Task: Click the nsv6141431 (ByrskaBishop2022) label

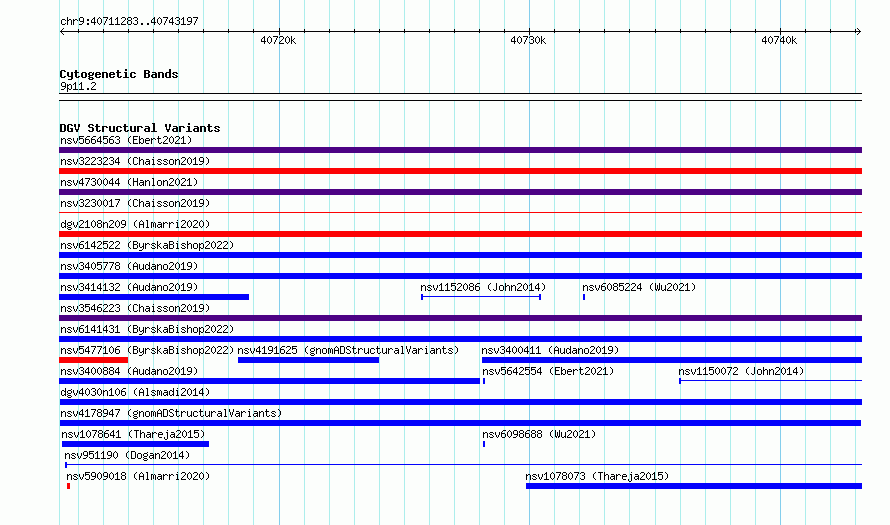Action: [147, 329]
